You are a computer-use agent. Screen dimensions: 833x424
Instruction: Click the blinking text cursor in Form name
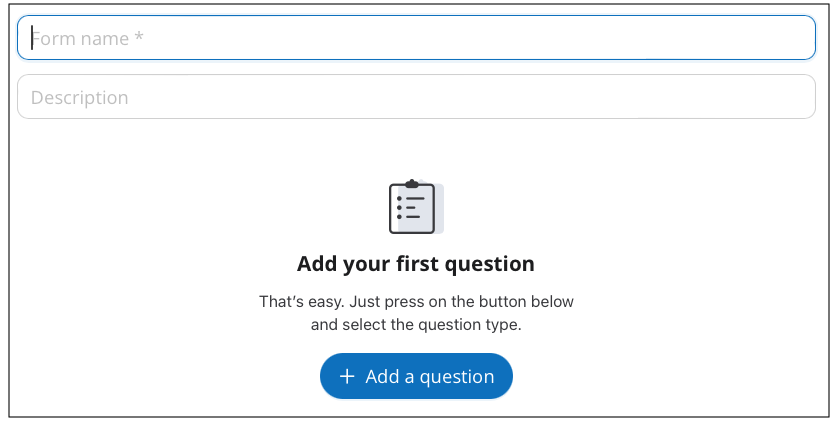[x=32, y=38]
